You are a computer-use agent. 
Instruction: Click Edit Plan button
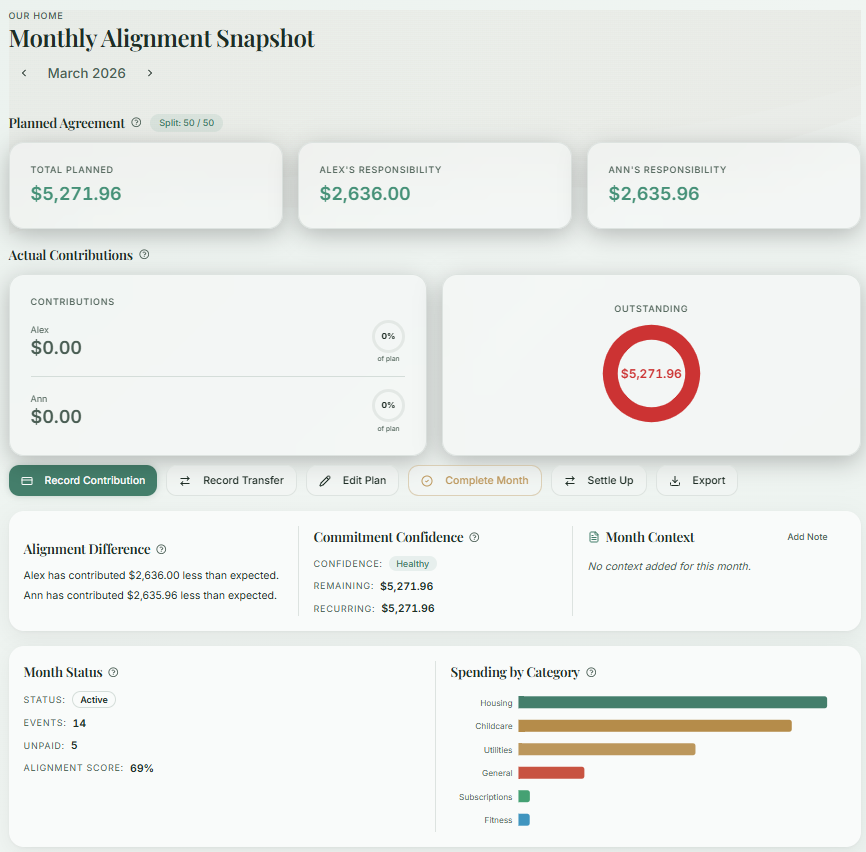[x=352, y=480]
